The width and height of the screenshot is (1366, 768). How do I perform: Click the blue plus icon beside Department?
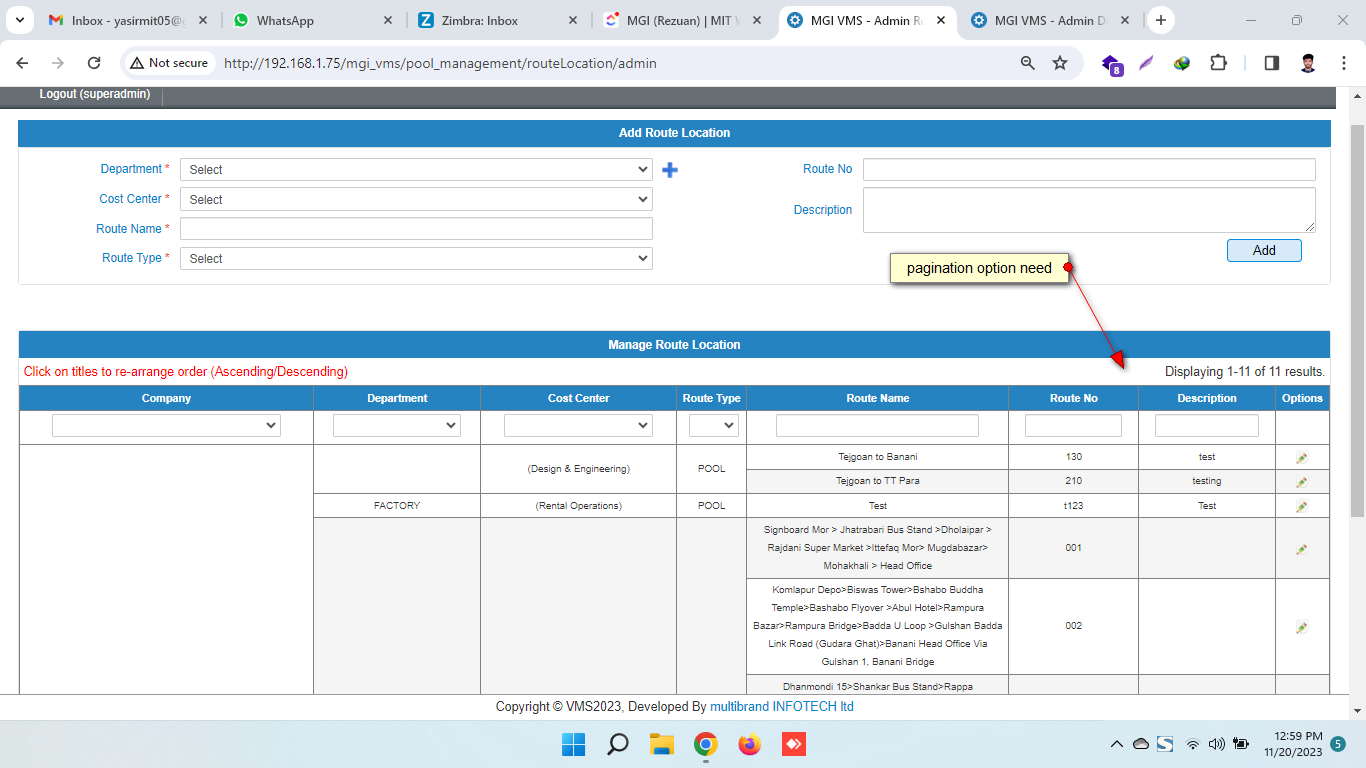click(670, 170)
